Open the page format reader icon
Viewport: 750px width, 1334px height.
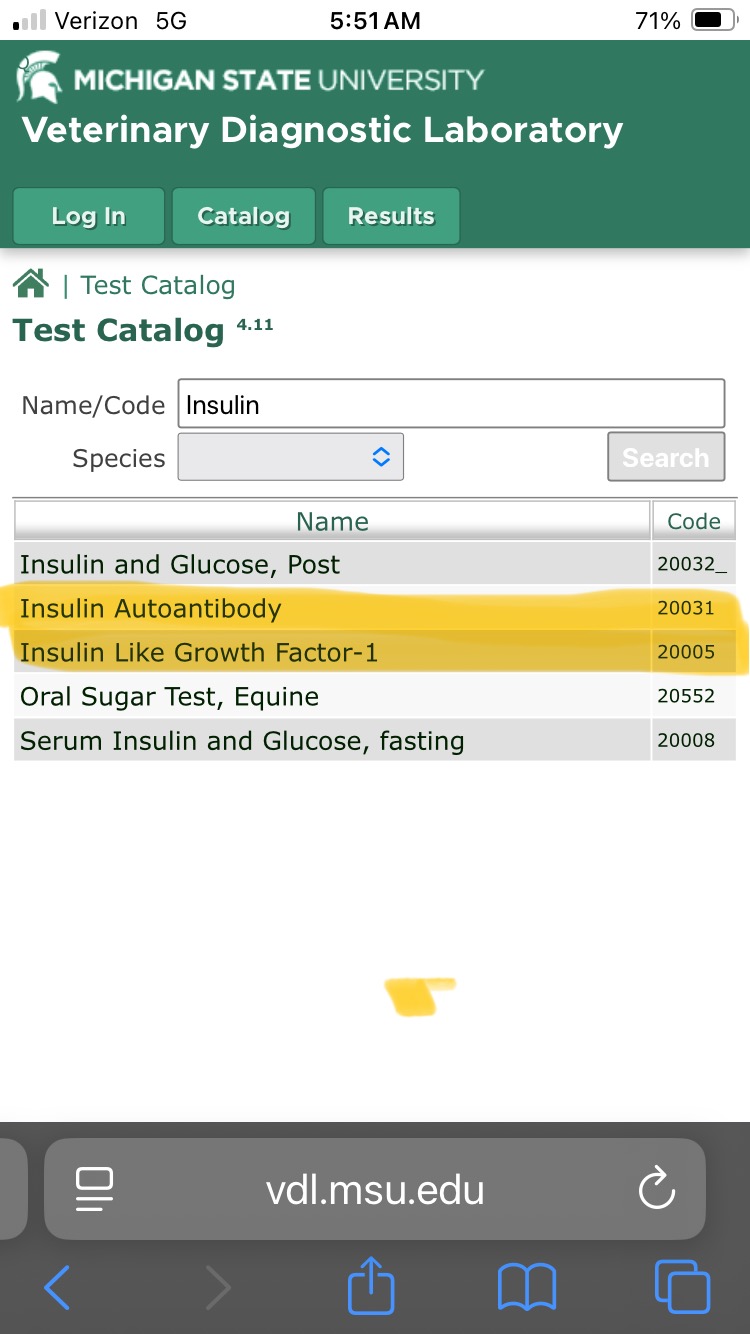click(x=95, y=1189)
